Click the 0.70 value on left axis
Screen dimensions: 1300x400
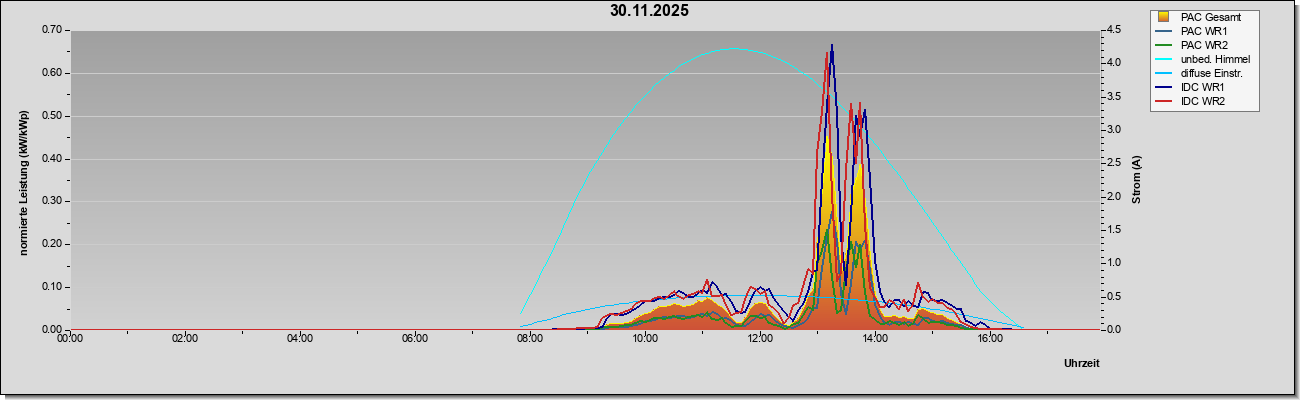[52, 30]
